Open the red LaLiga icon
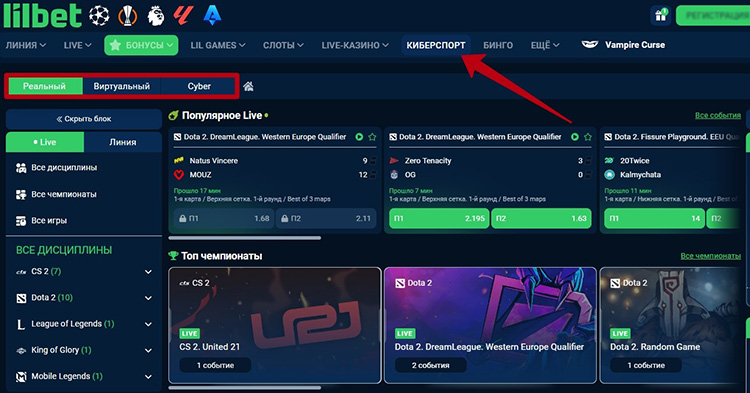750x393 pixels. pyautogui.click(x=183, y=16)
